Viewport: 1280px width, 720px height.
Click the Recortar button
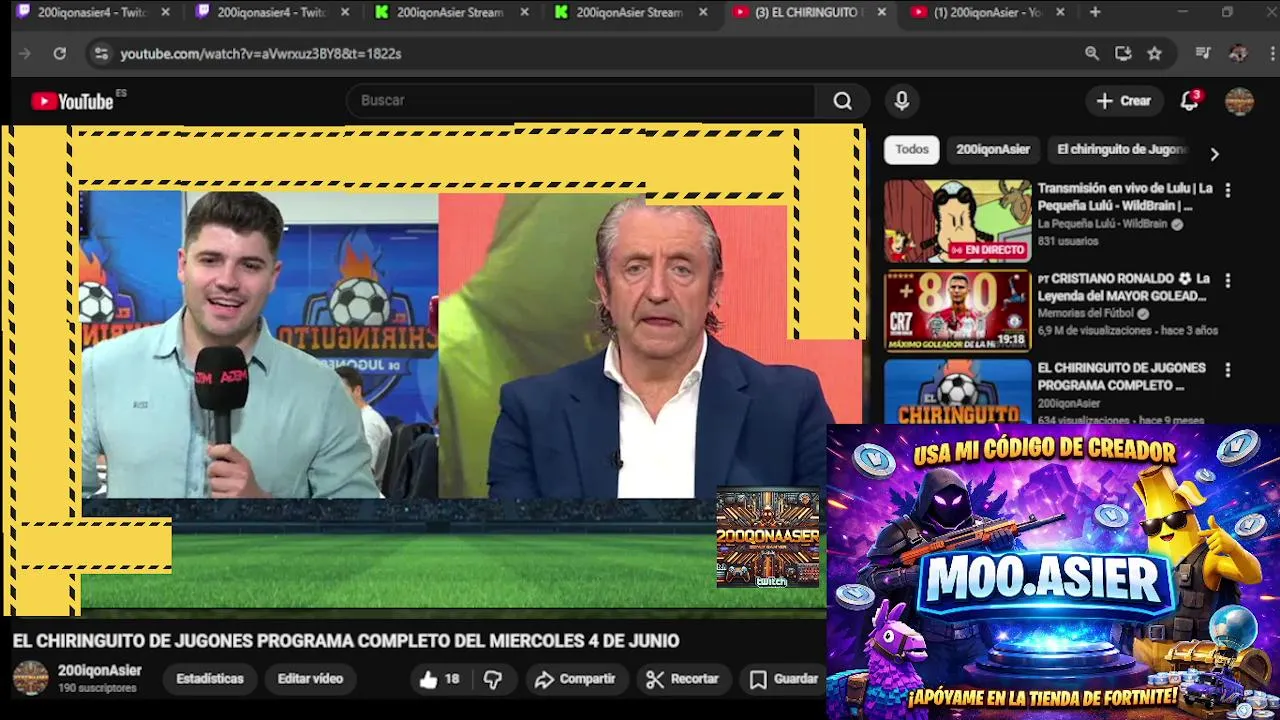(683, 679)
